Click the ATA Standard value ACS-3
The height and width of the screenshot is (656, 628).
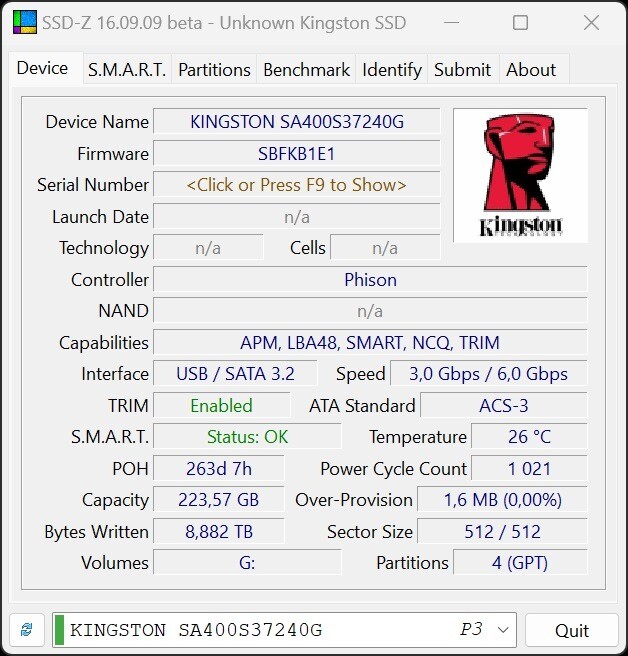(x=504, y=405)
